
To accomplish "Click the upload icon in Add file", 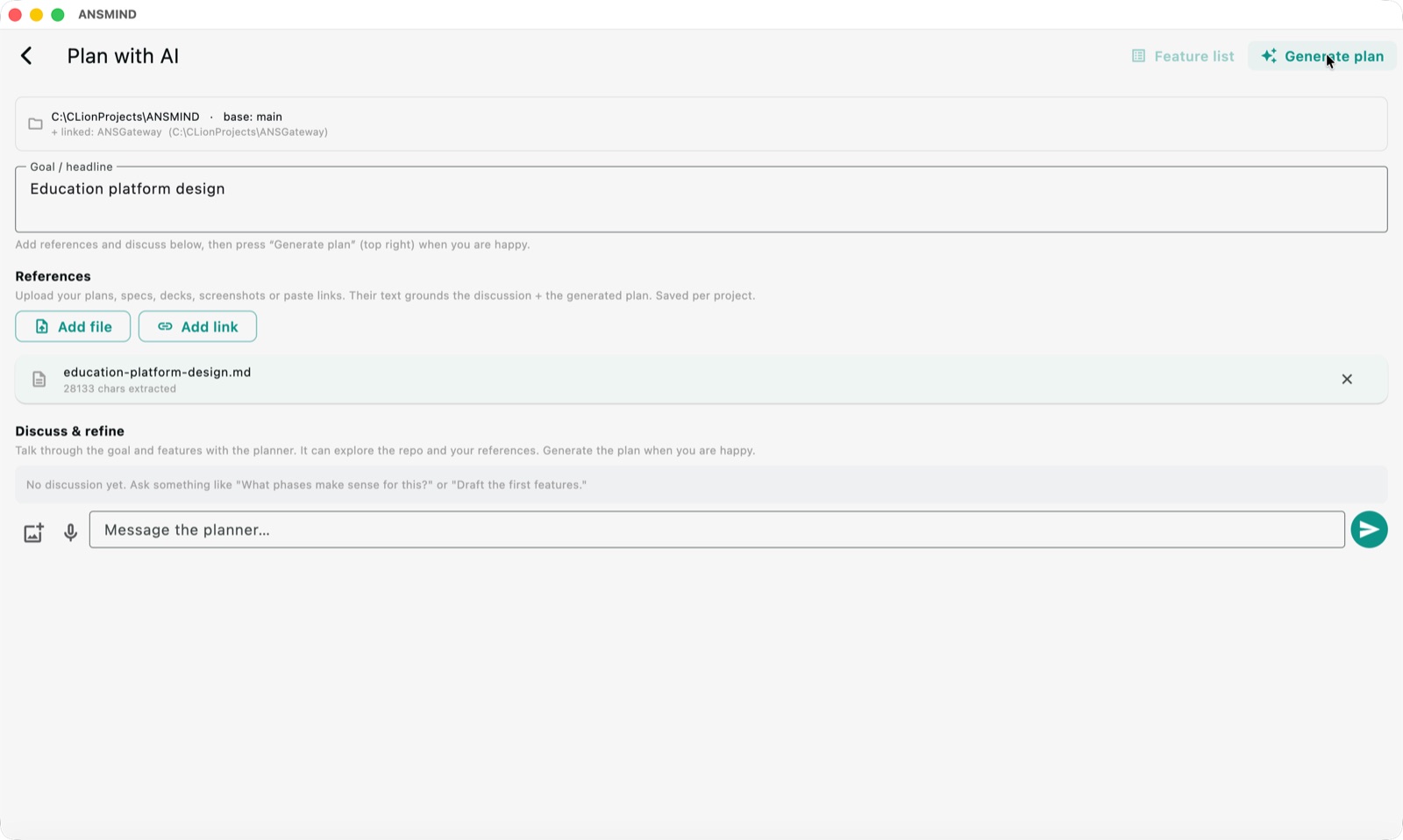I will point(41,326).
